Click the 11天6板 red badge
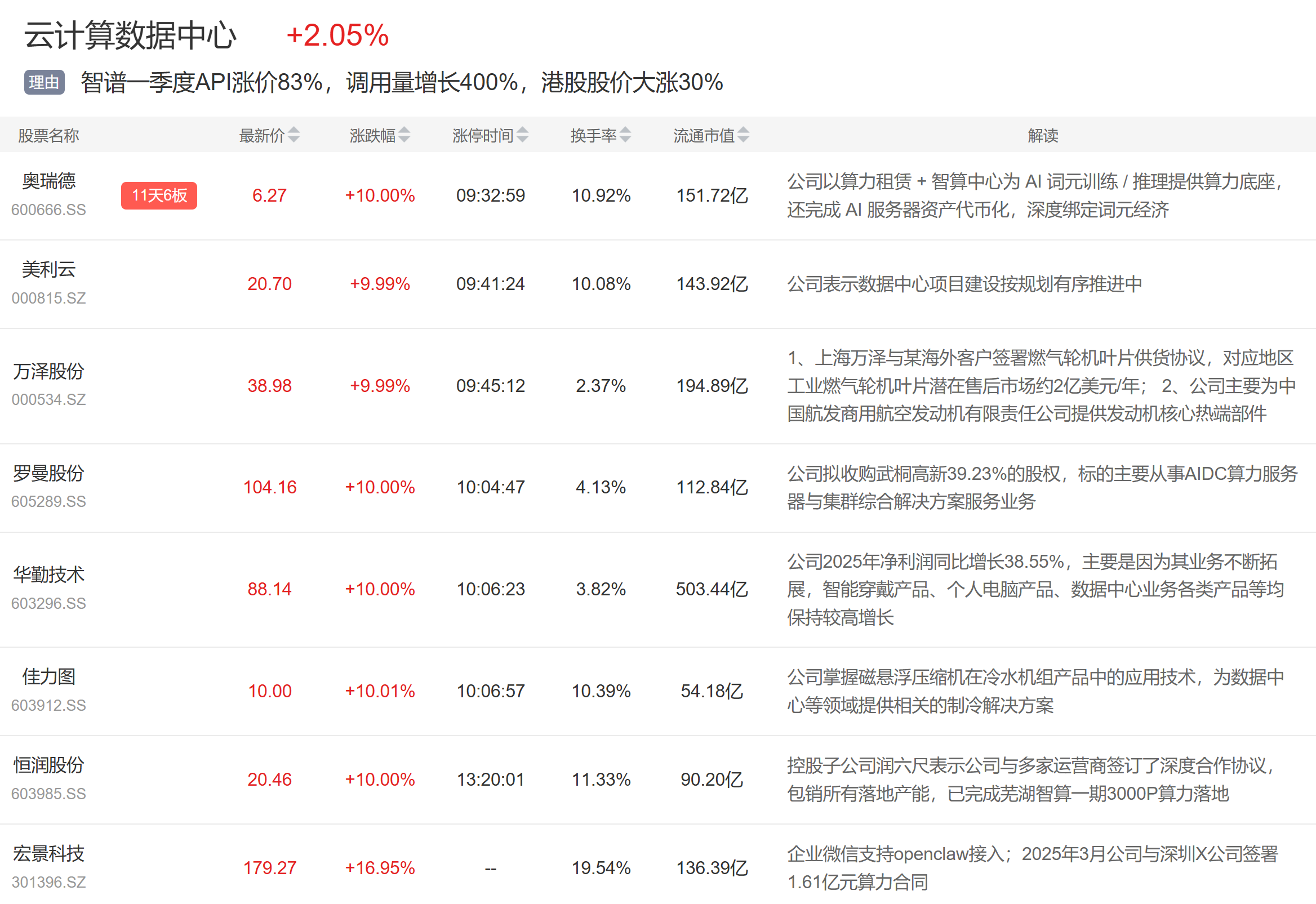 (x=159, y=195)
